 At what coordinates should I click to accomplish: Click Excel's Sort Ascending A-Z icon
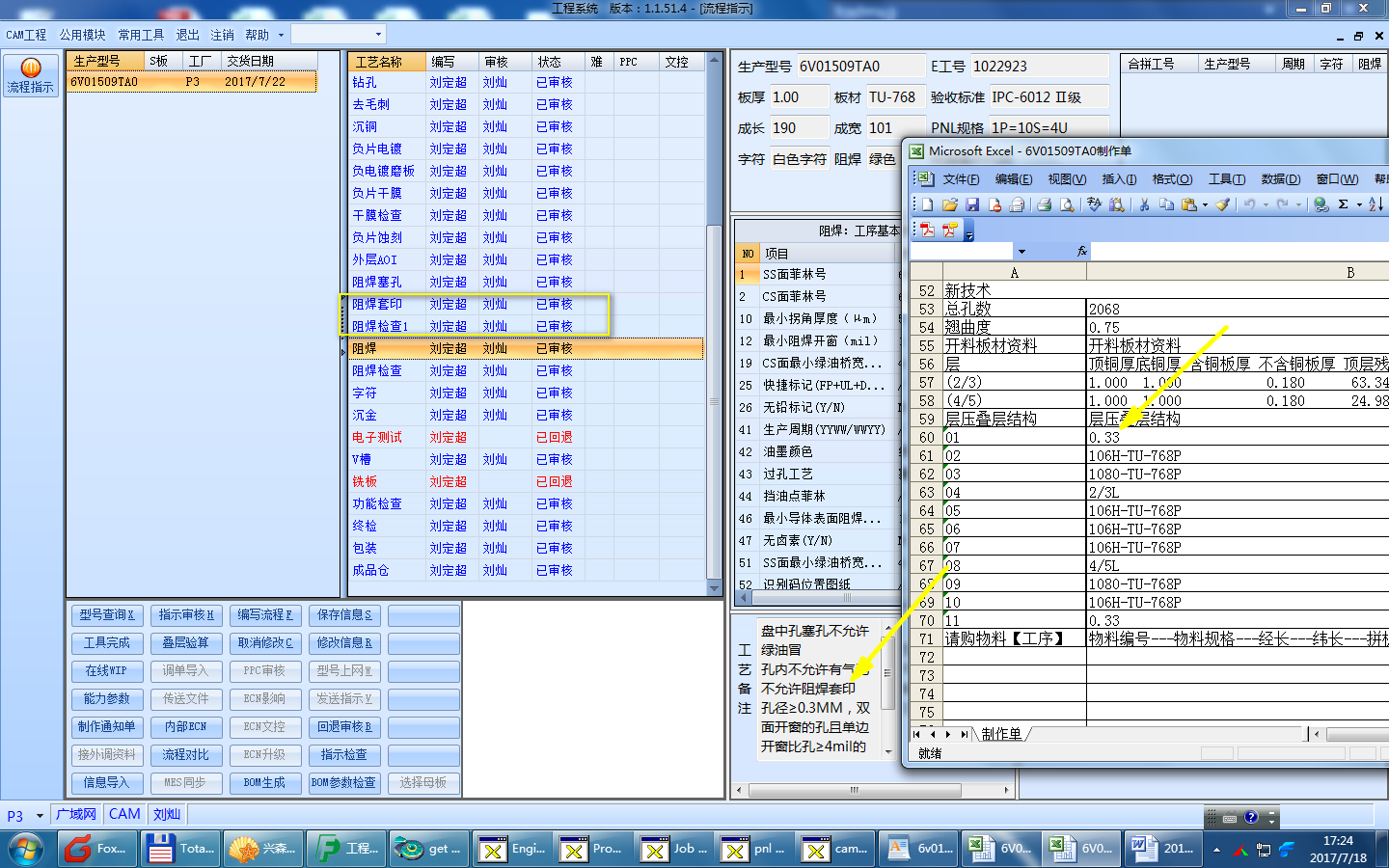(1375, 204)
